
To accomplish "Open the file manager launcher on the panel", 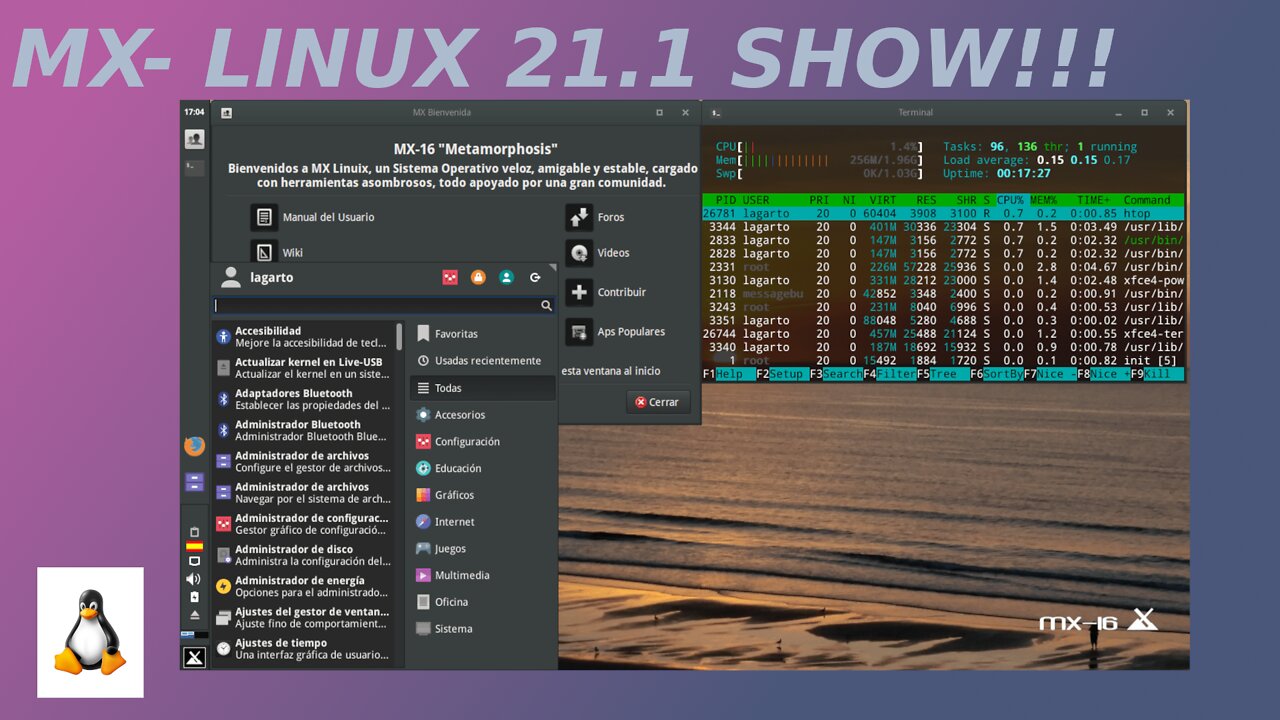I will pos(194,483).
